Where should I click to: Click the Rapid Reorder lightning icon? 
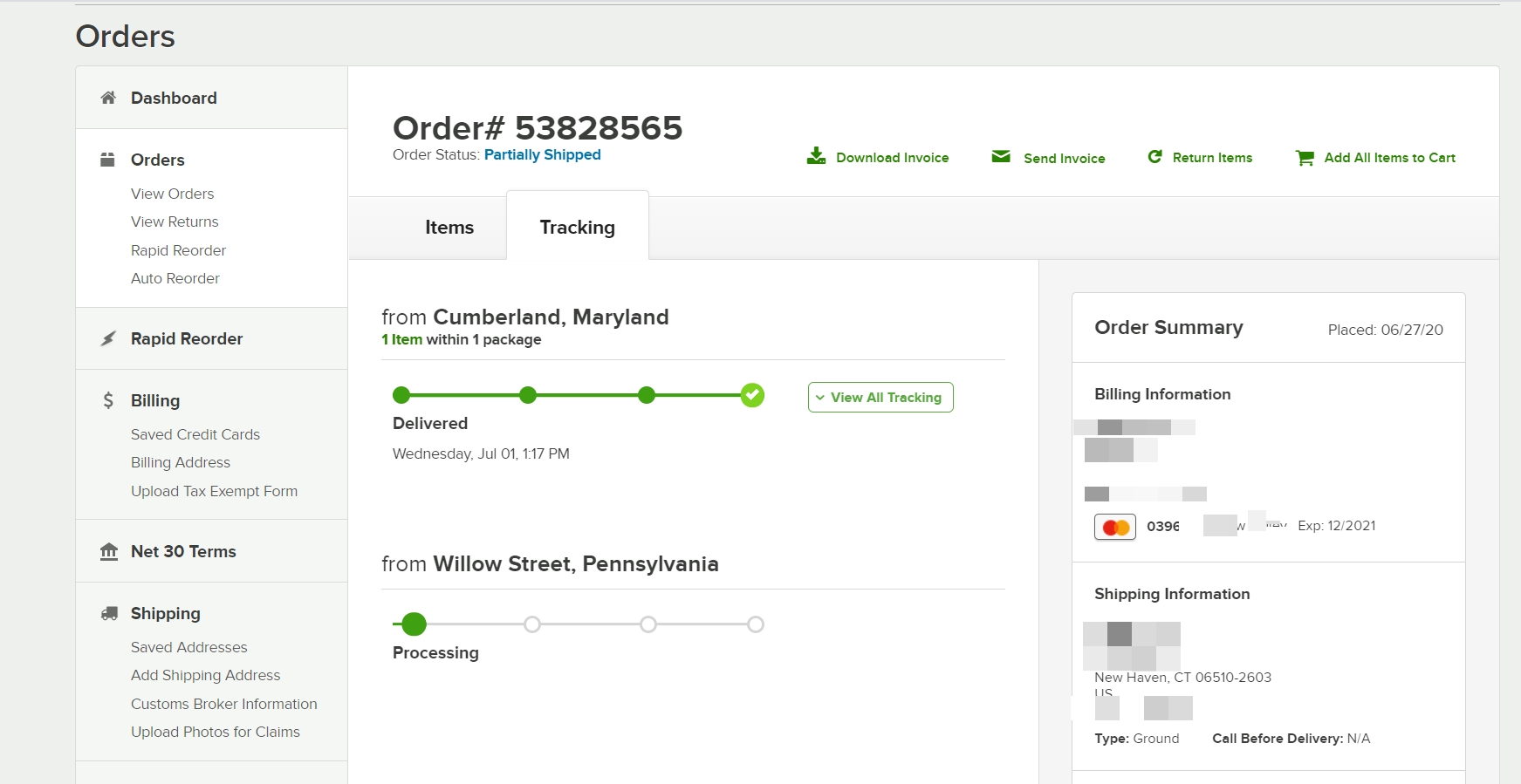[x=108, y=338]
